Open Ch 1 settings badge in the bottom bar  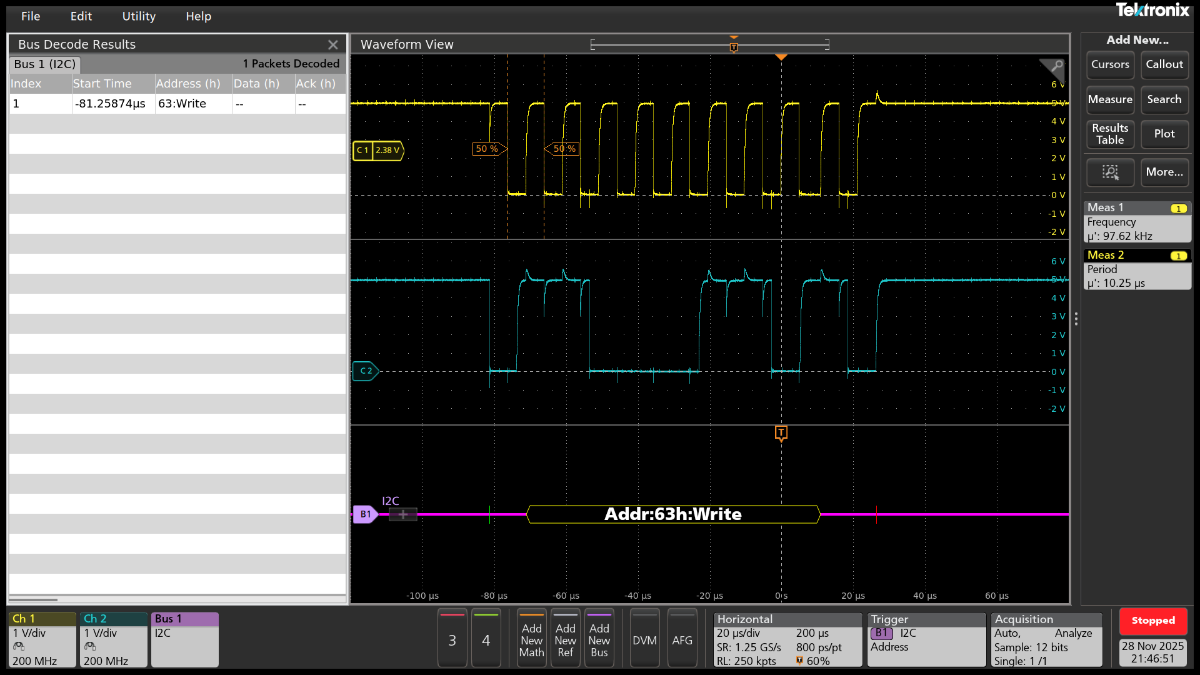40,638
